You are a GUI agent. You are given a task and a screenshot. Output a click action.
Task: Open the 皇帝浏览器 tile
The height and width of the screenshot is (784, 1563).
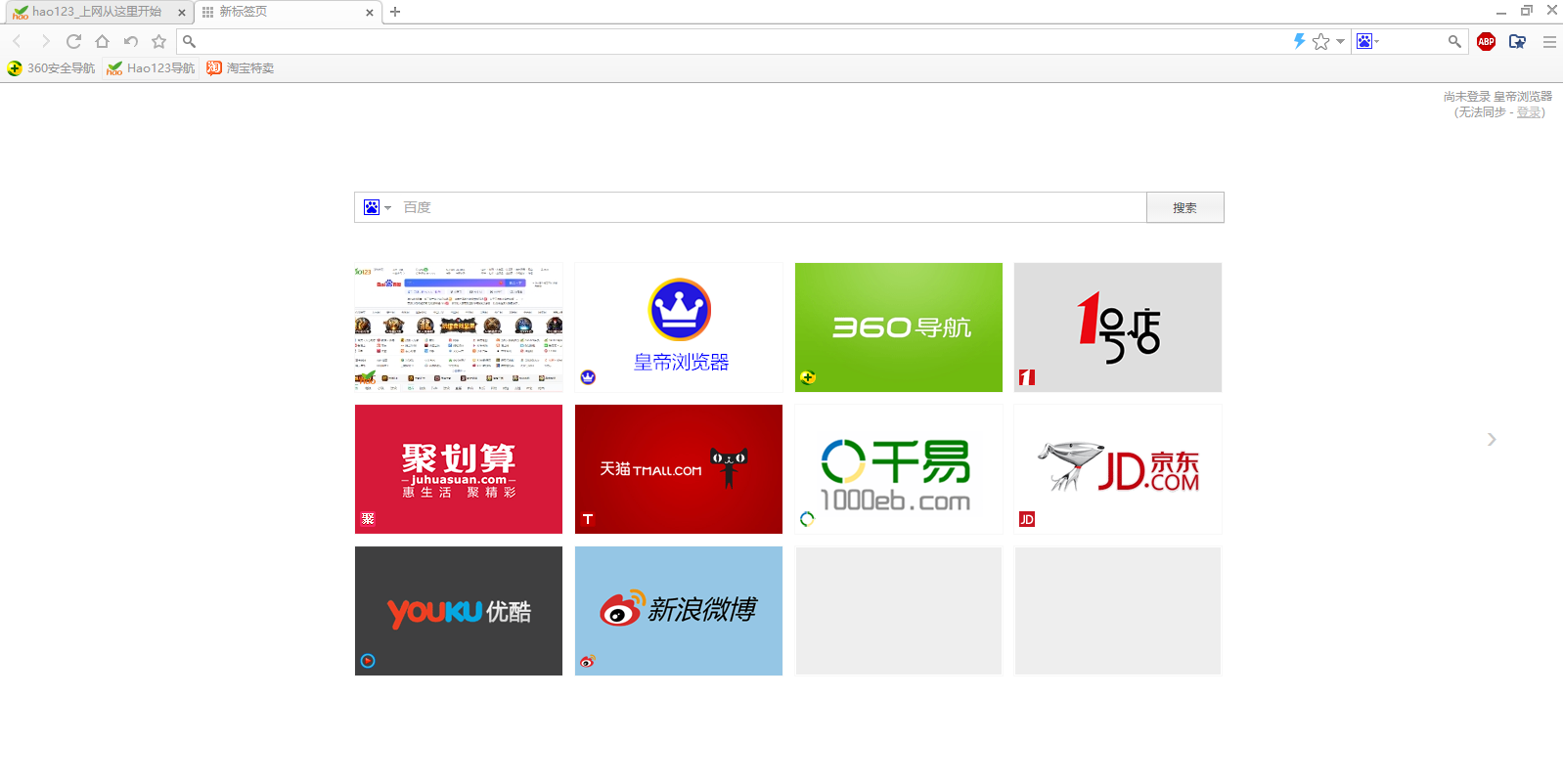679,327
